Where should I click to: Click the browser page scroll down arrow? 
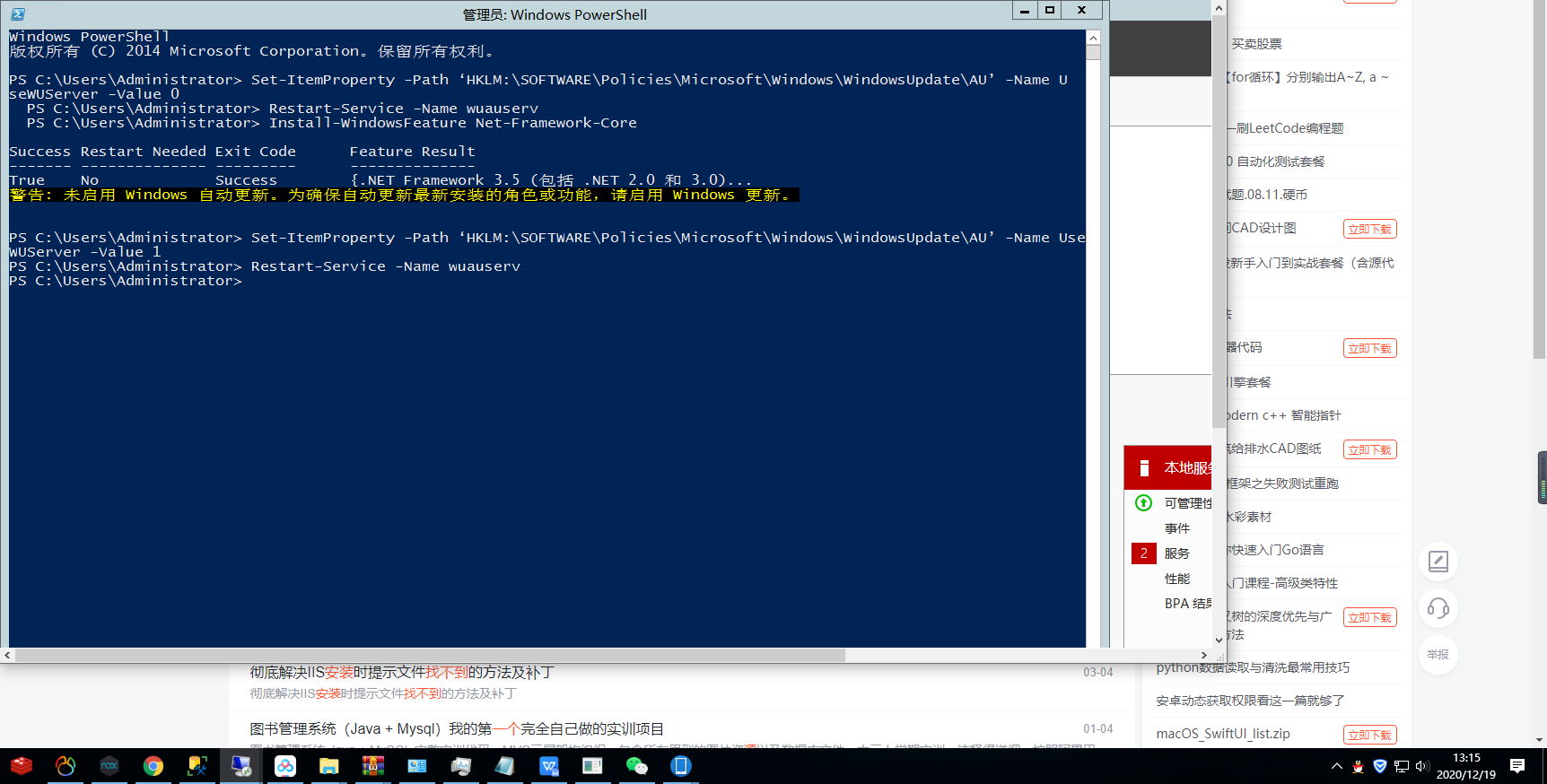coord(1540,741)
